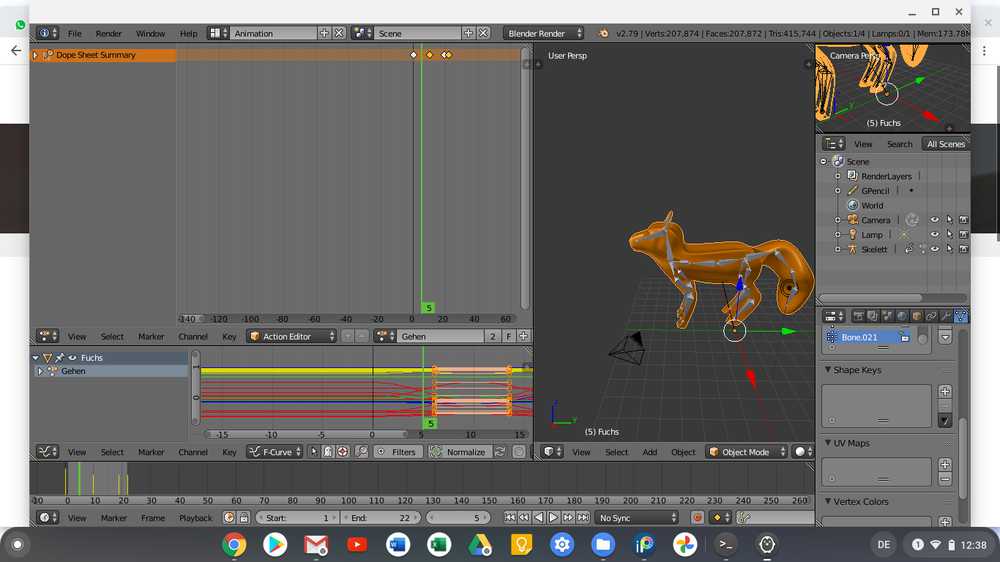The width and height of the screenshot is (1000, 562).
Task: Jump to the timeline end frame
Action: (582, 518)
